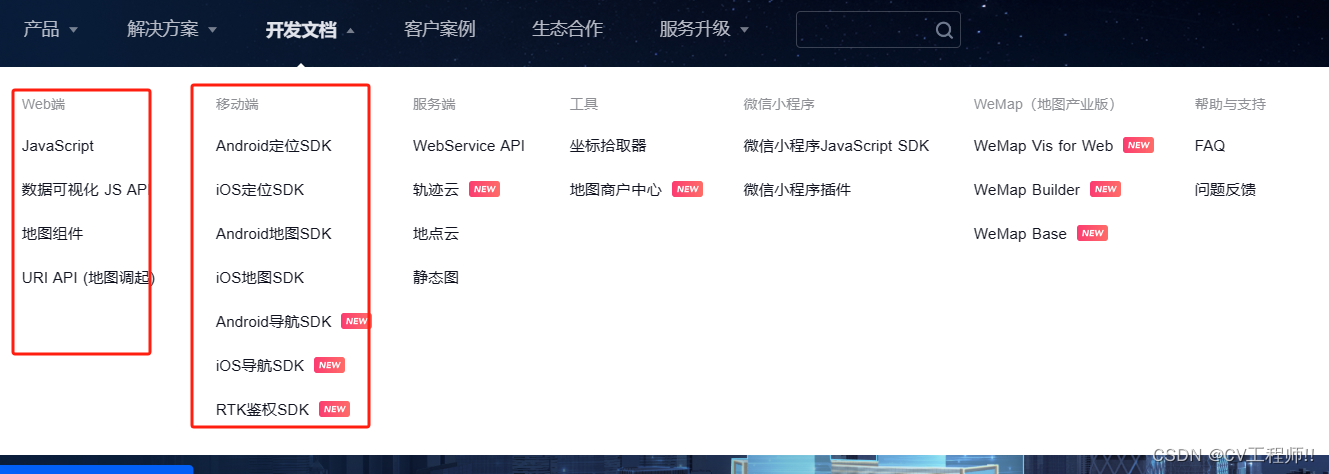Open Android定位SDK link

(274, 146)
